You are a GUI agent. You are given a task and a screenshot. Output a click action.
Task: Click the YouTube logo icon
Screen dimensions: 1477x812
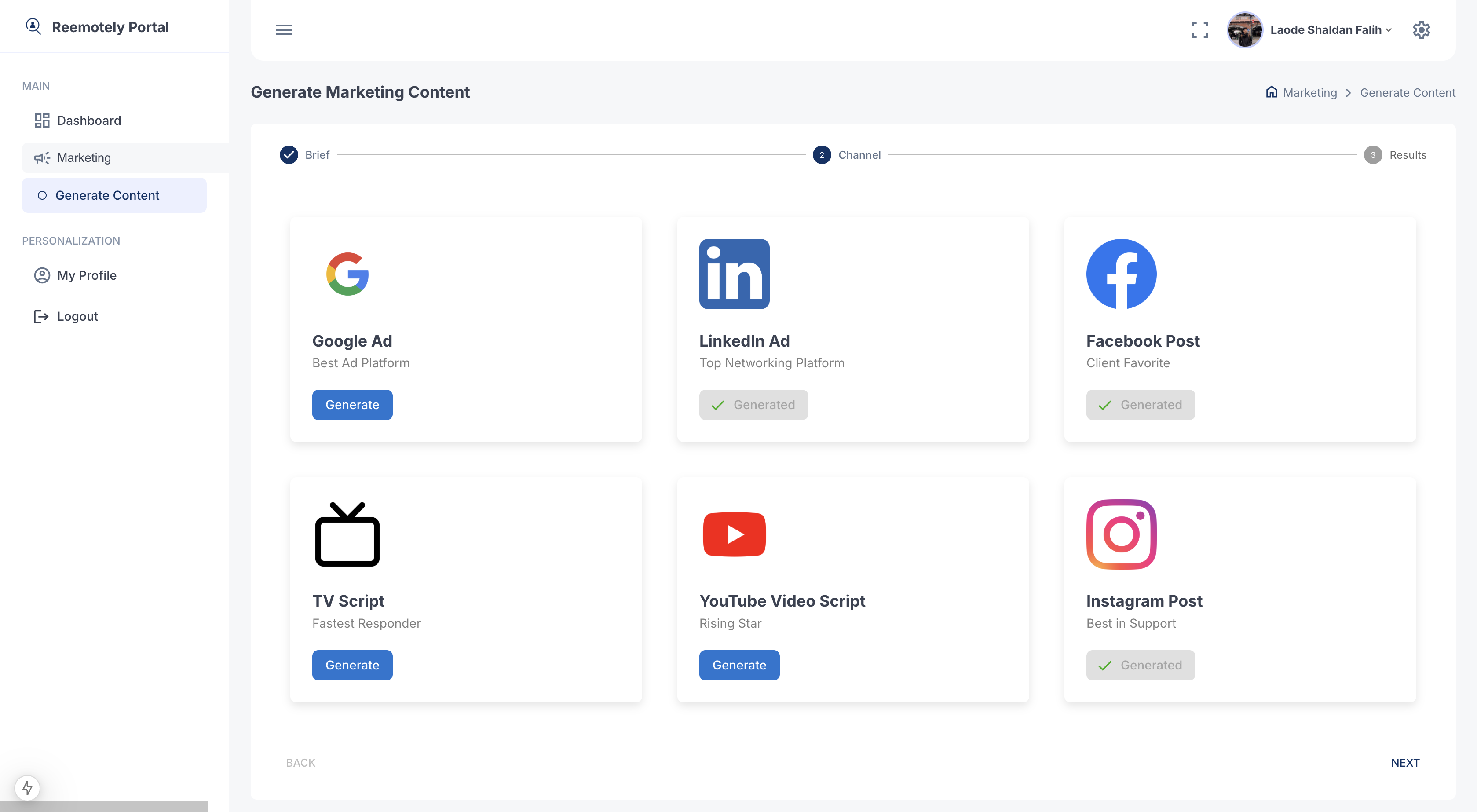click(x=734, y=534)
